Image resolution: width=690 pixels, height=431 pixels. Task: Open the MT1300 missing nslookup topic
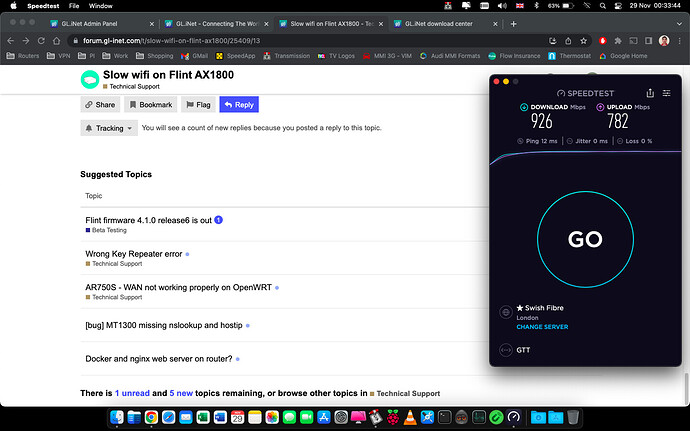coord(164,325)
